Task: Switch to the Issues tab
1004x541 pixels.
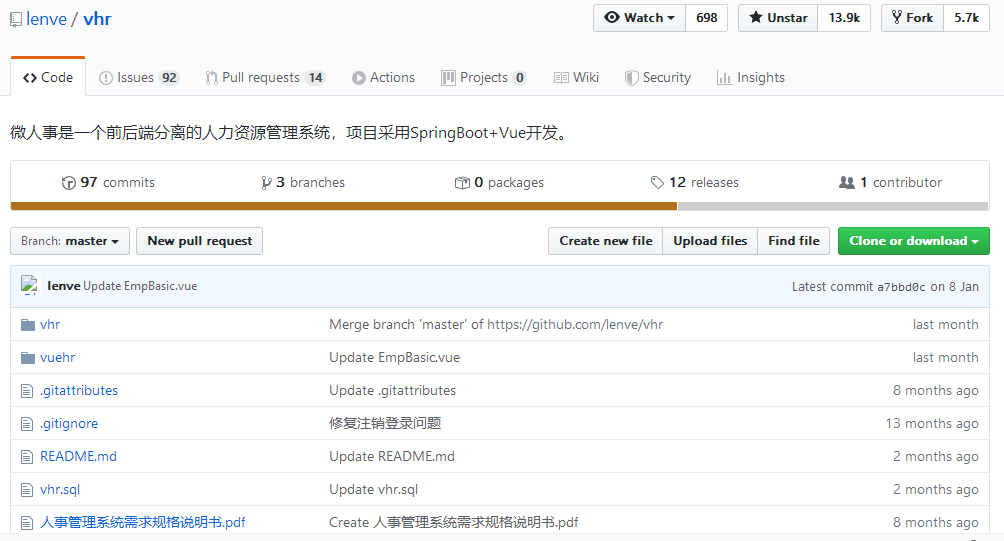Action: [139, 77]
